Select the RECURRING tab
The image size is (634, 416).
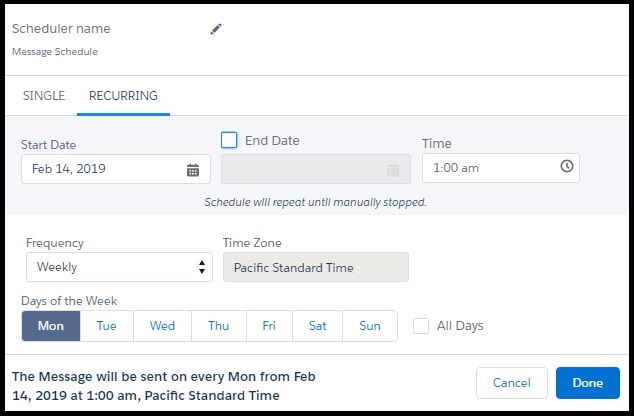coord(123,96)
